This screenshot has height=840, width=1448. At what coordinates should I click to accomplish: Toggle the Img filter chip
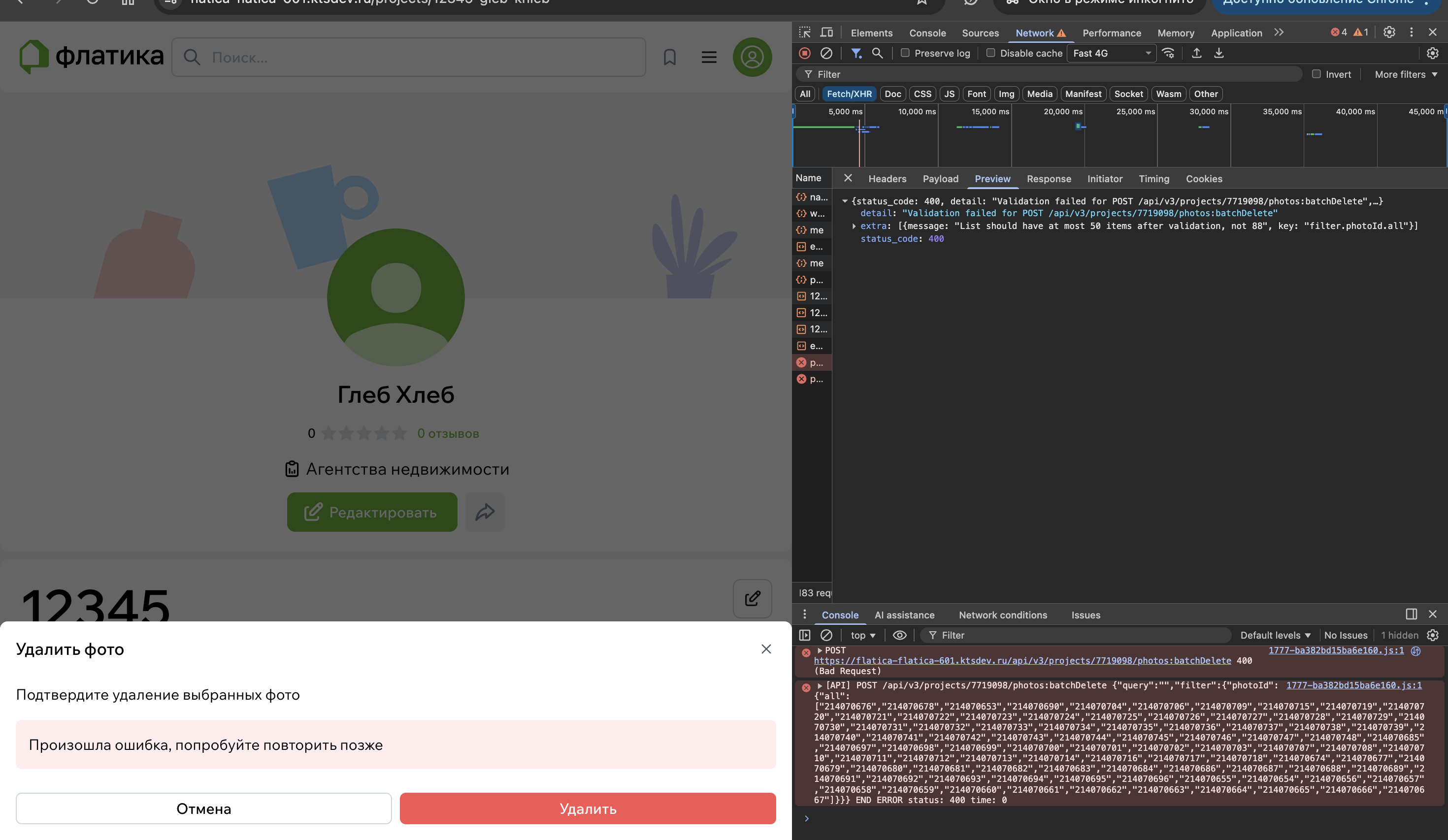(1006, 94)
